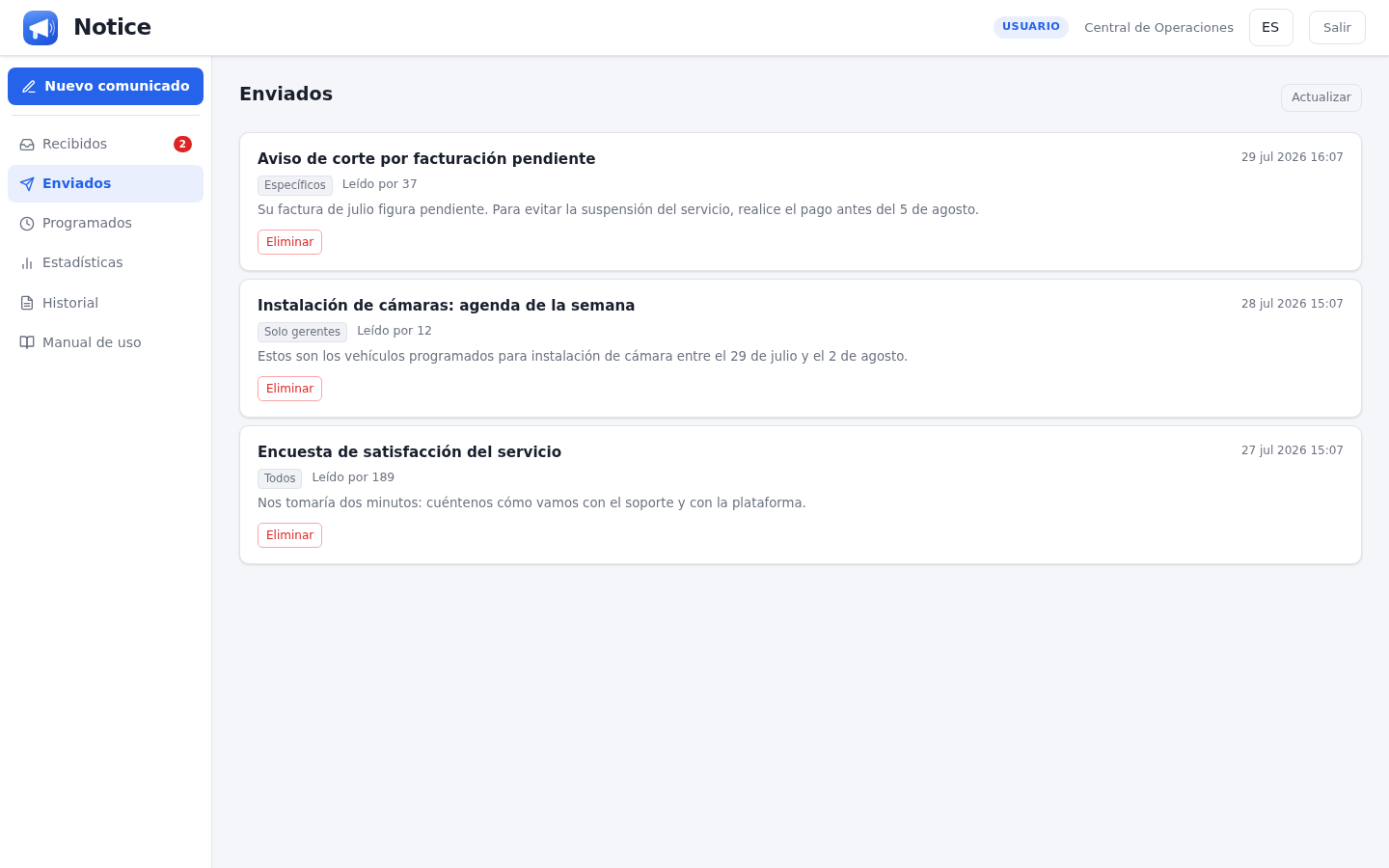Open the Historial menu item

[105, 303]
